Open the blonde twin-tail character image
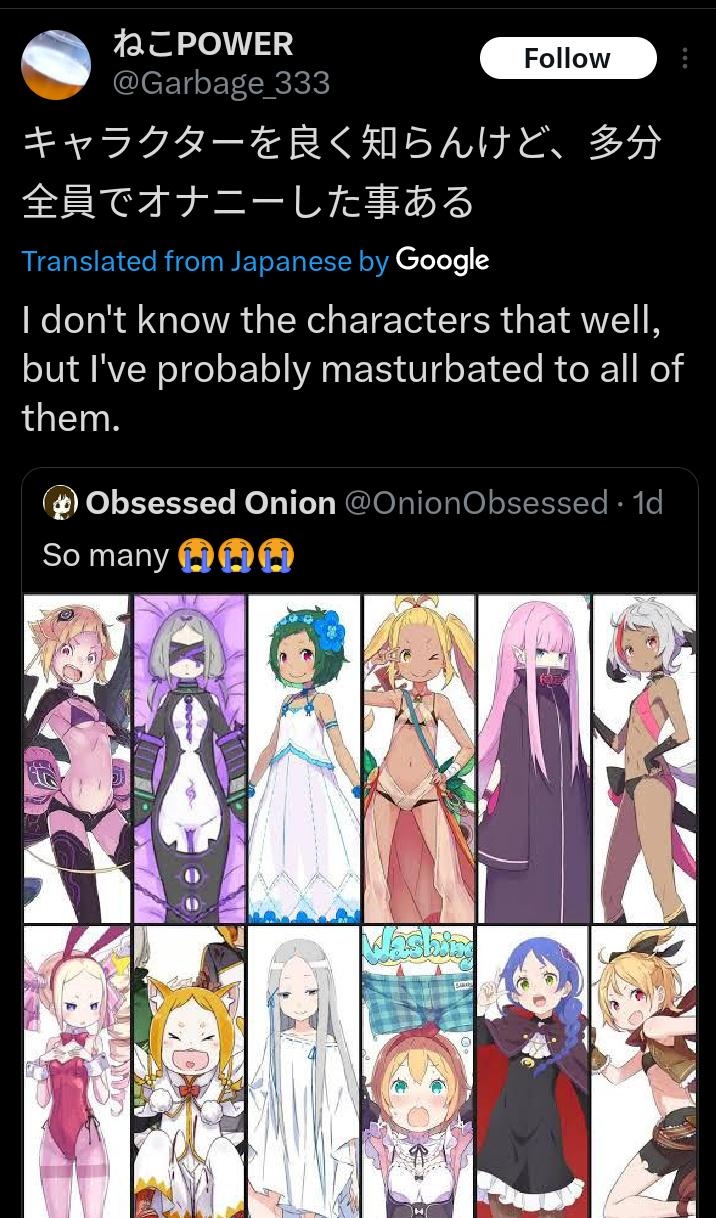 (x=419, y=758)
